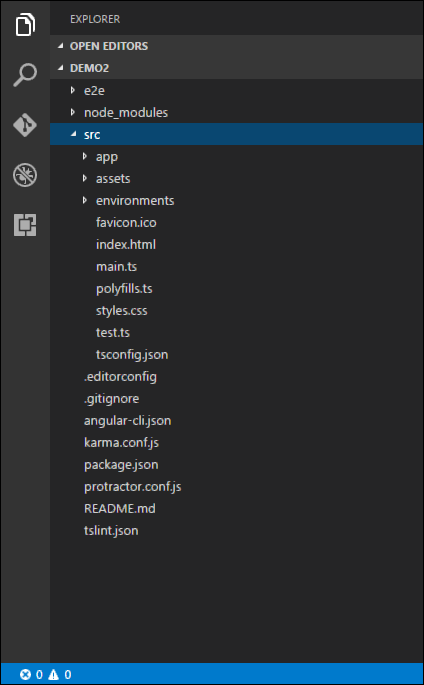Open the Source Control git icon
This screenshot has height=685, width=424.
pos(25,125)
